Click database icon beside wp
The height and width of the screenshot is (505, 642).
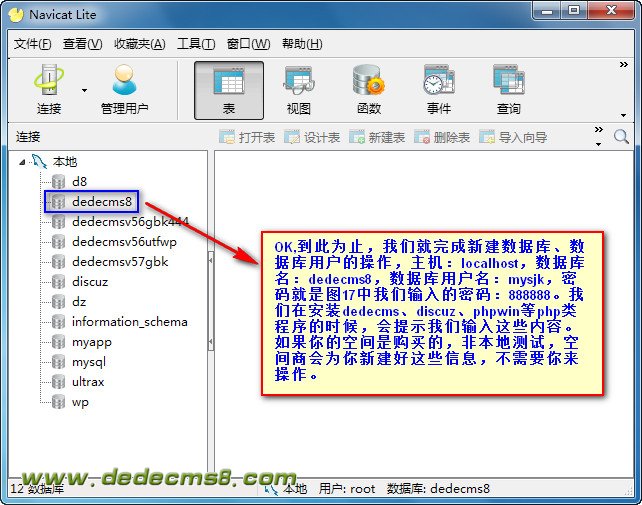coord(59,402)
